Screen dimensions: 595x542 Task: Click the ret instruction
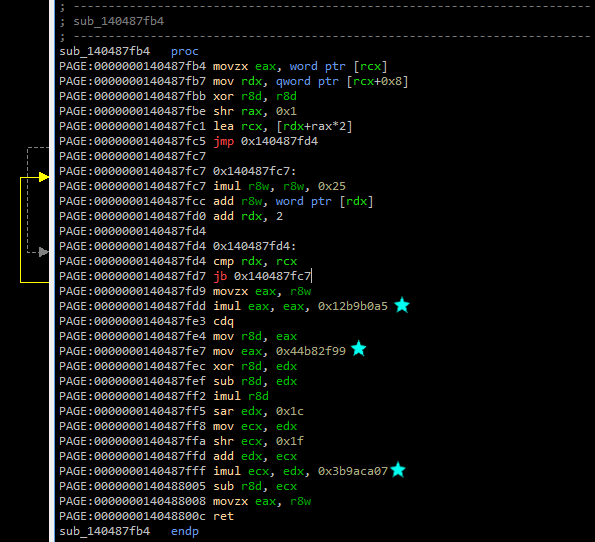224,516
